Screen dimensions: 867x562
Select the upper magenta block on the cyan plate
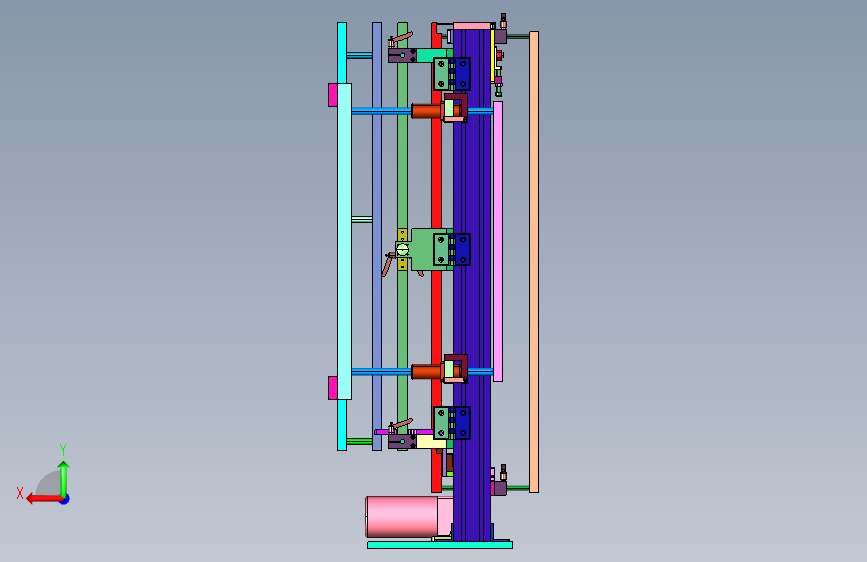click(x=333, y=95)
